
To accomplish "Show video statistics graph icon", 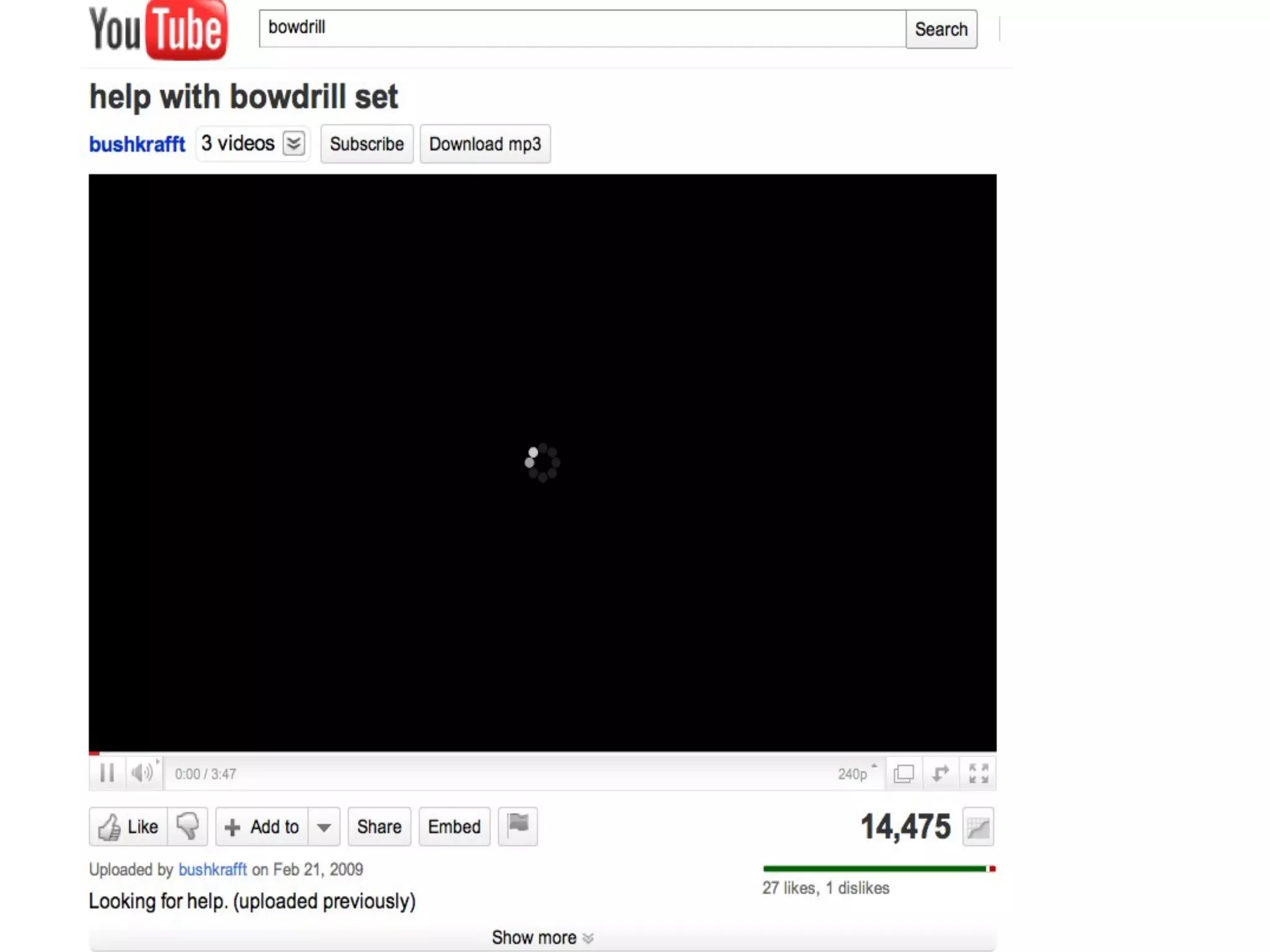I will coord(978,827).
